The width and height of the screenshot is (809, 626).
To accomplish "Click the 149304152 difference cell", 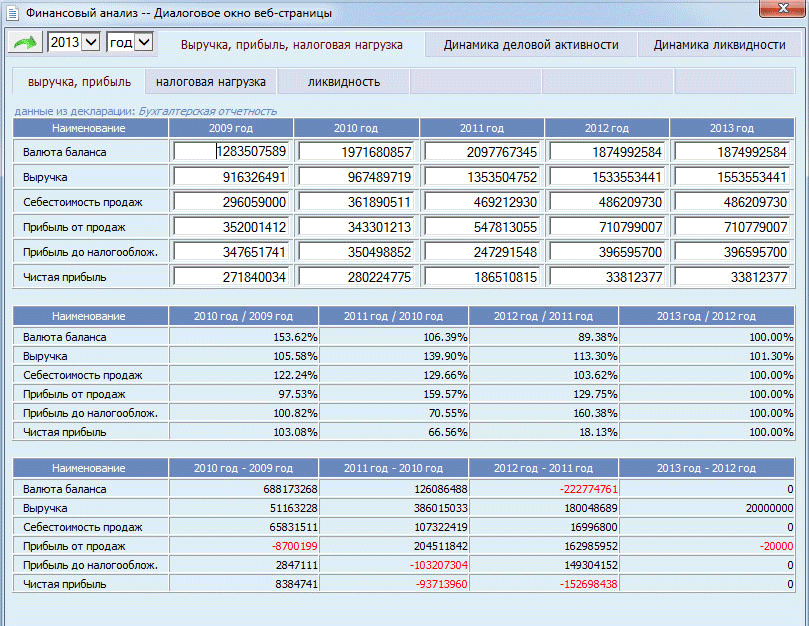I will (543, 565).
